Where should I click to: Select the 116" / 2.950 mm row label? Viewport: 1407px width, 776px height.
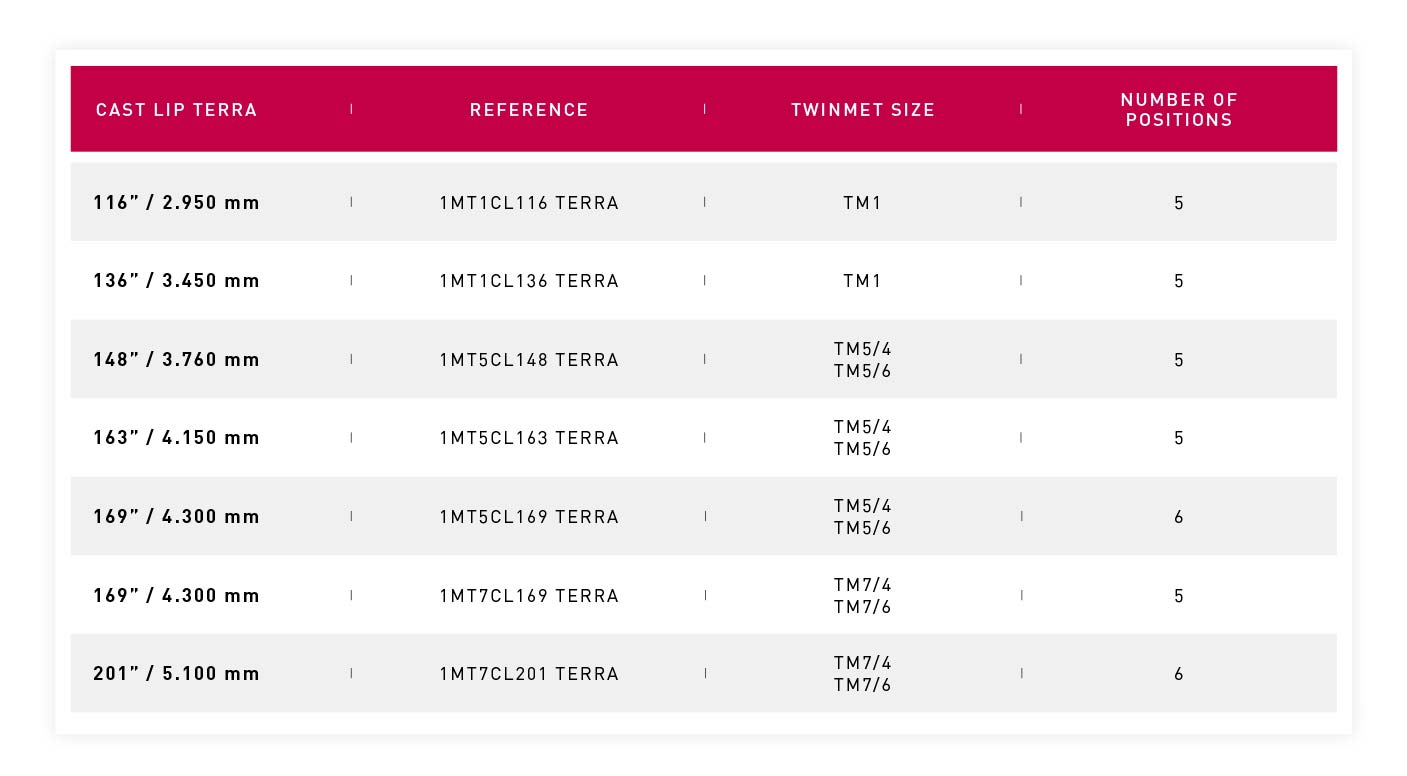click(177, 202)
